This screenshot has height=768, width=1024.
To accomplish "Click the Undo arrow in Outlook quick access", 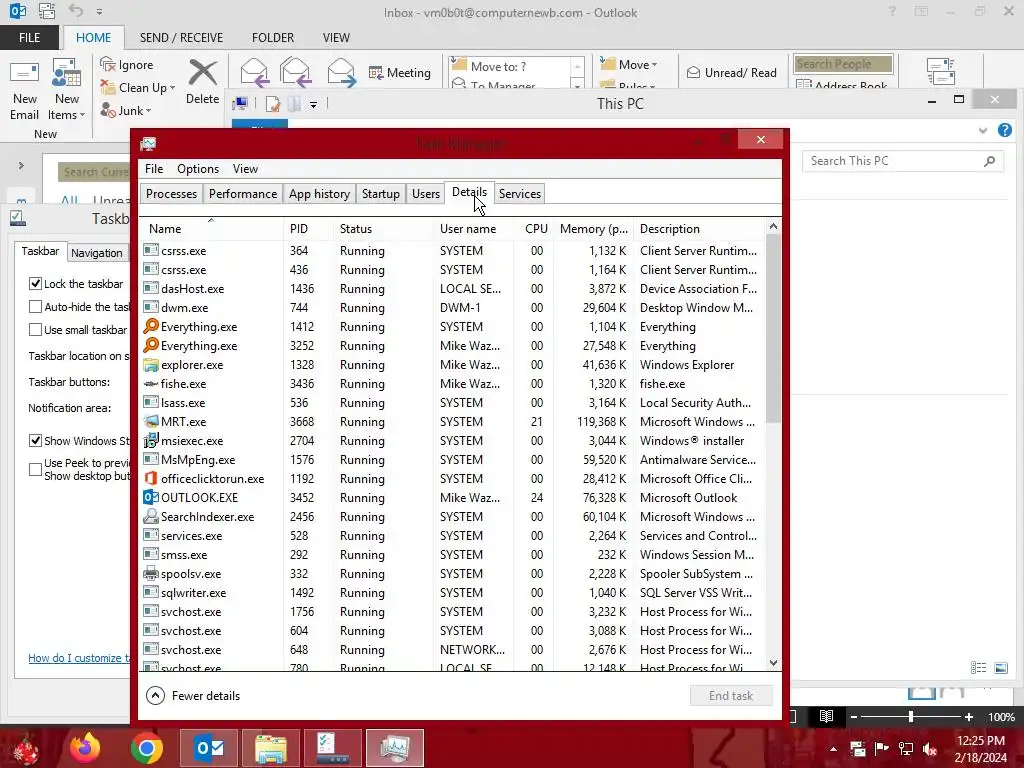I will [x=76, y=10].
